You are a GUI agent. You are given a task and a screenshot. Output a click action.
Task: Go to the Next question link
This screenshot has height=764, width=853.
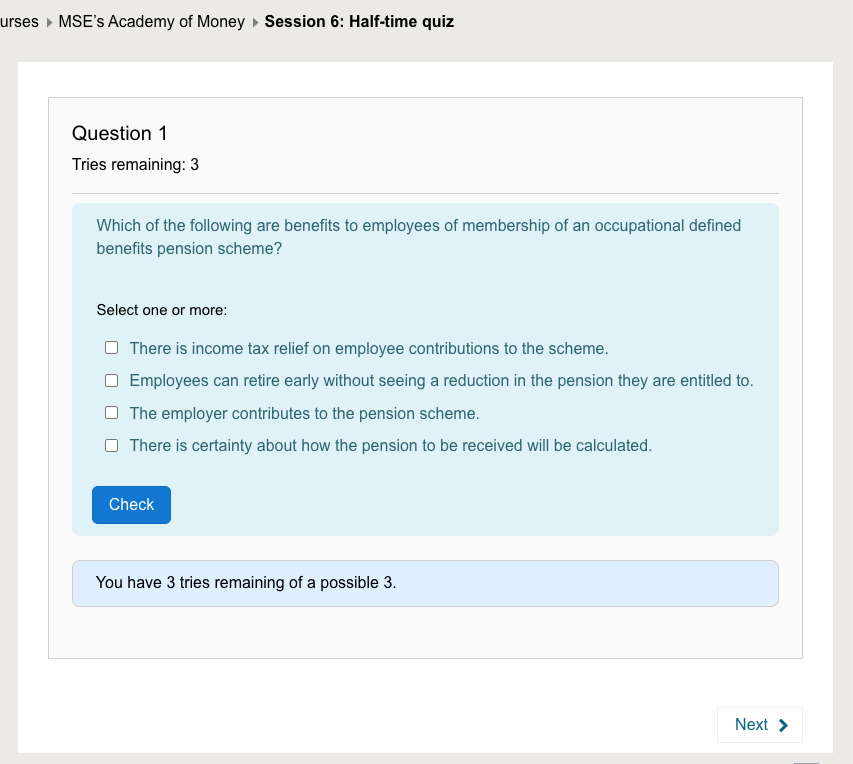(x=759, y=725)
